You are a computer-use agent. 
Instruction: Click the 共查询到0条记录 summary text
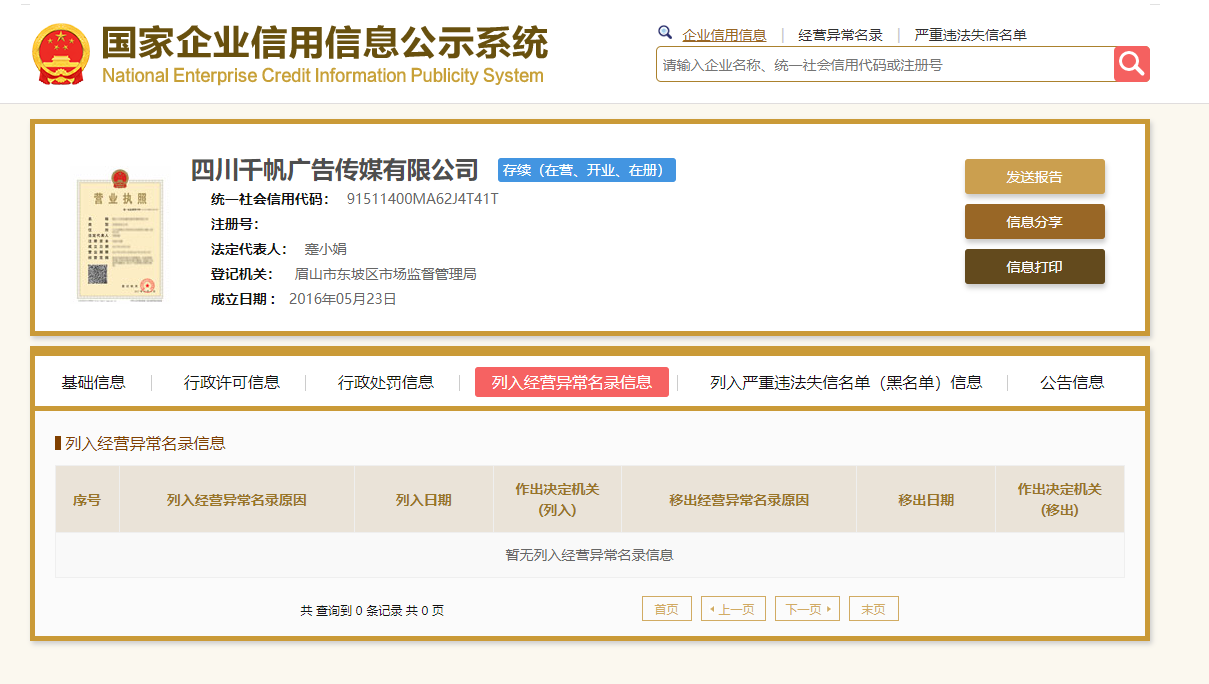click(x=372, y=610)
